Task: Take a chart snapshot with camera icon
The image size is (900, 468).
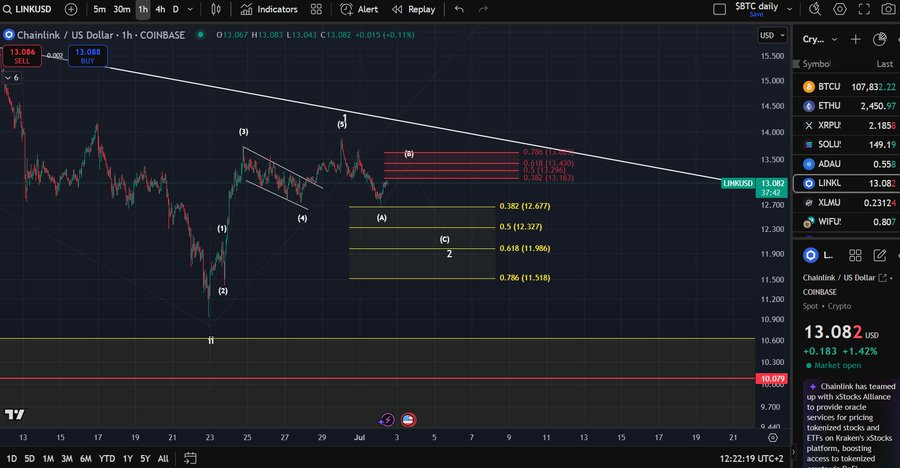Action: pos(889,9)
